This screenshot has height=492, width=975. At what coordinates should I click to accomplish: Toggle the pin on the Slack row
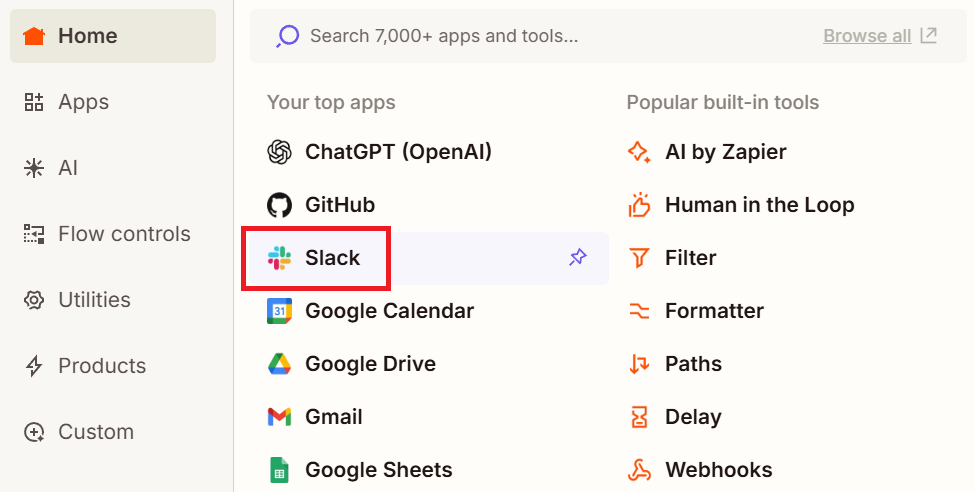click(x=577, y=258)
